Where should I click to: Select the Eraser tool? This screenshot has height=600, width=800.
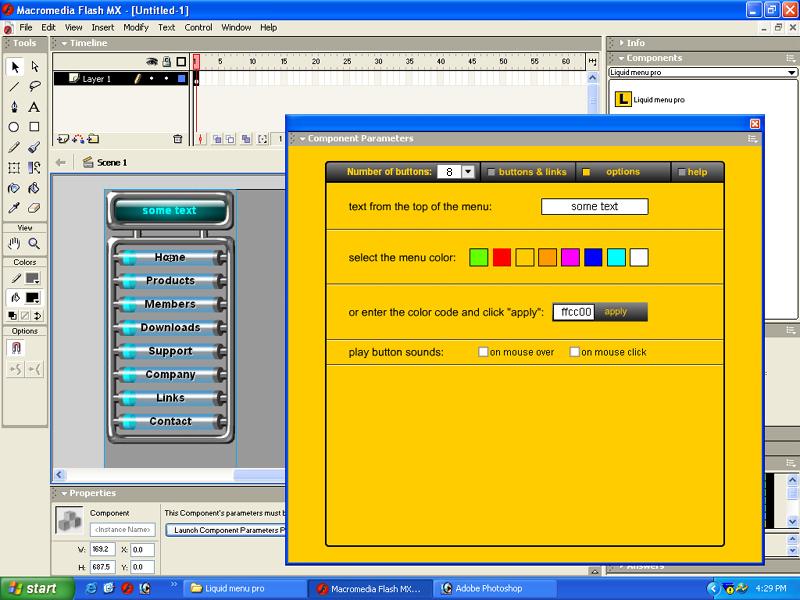[x=34, y=208]
